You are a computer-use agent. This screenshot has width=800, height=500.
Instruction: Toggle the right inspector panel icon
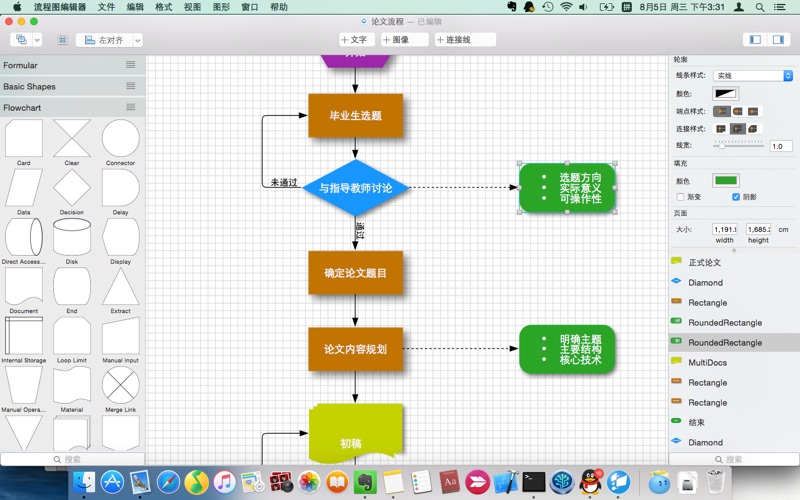point(778,40)
